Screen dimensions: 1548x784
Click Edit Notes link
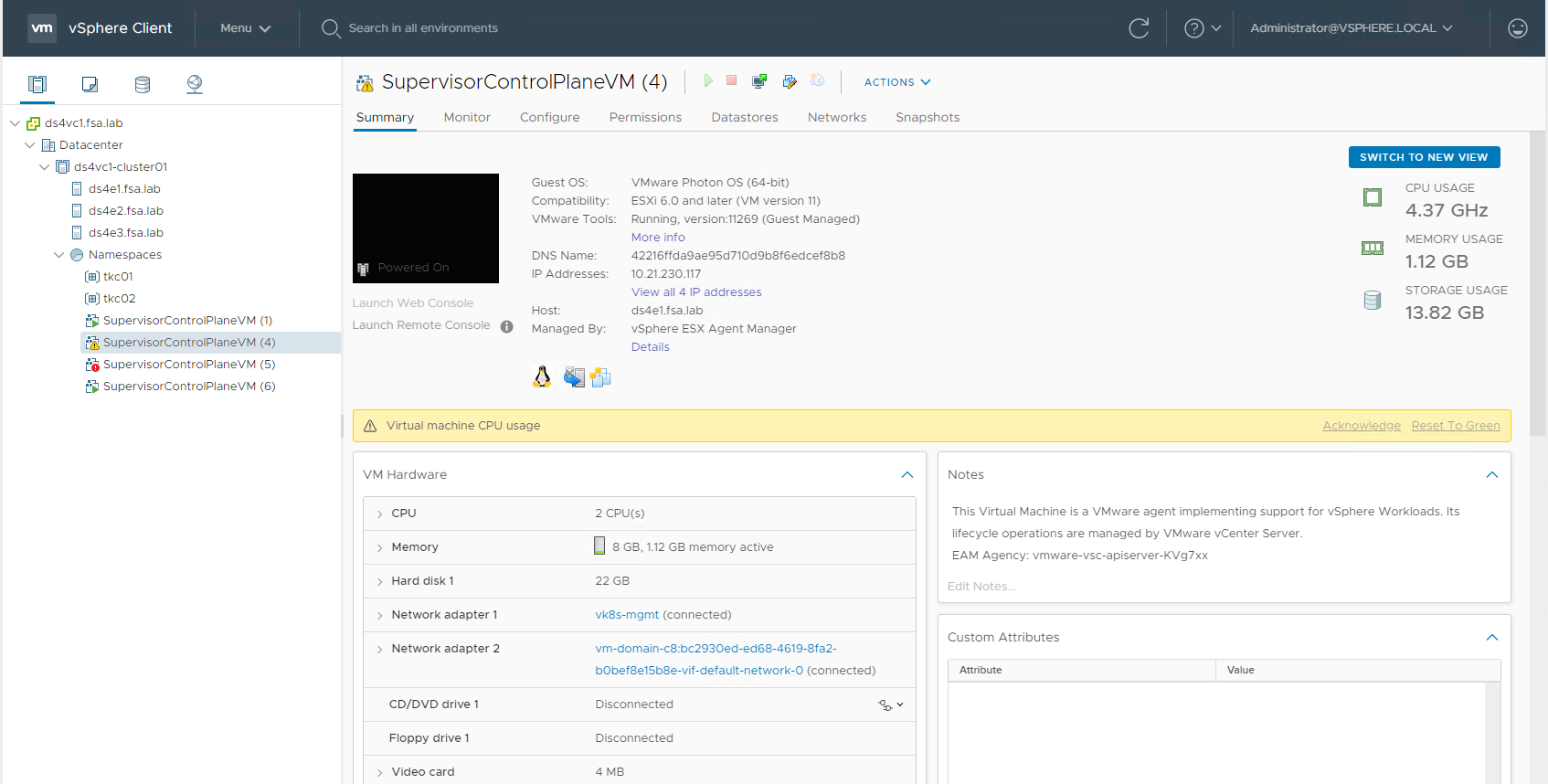click(981, 587)
